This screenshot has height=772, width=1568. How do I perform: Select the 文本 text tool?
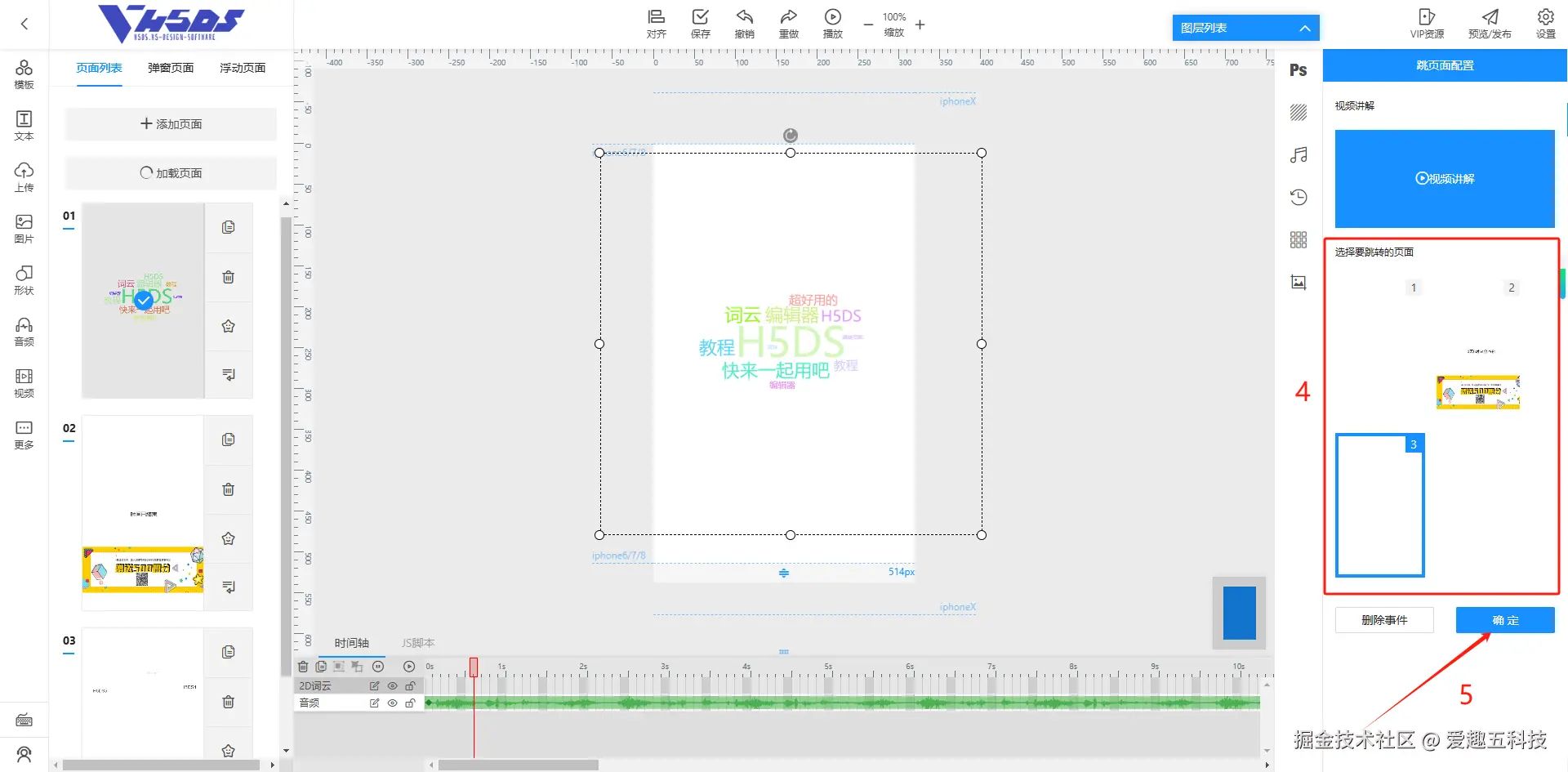[24, 126]
